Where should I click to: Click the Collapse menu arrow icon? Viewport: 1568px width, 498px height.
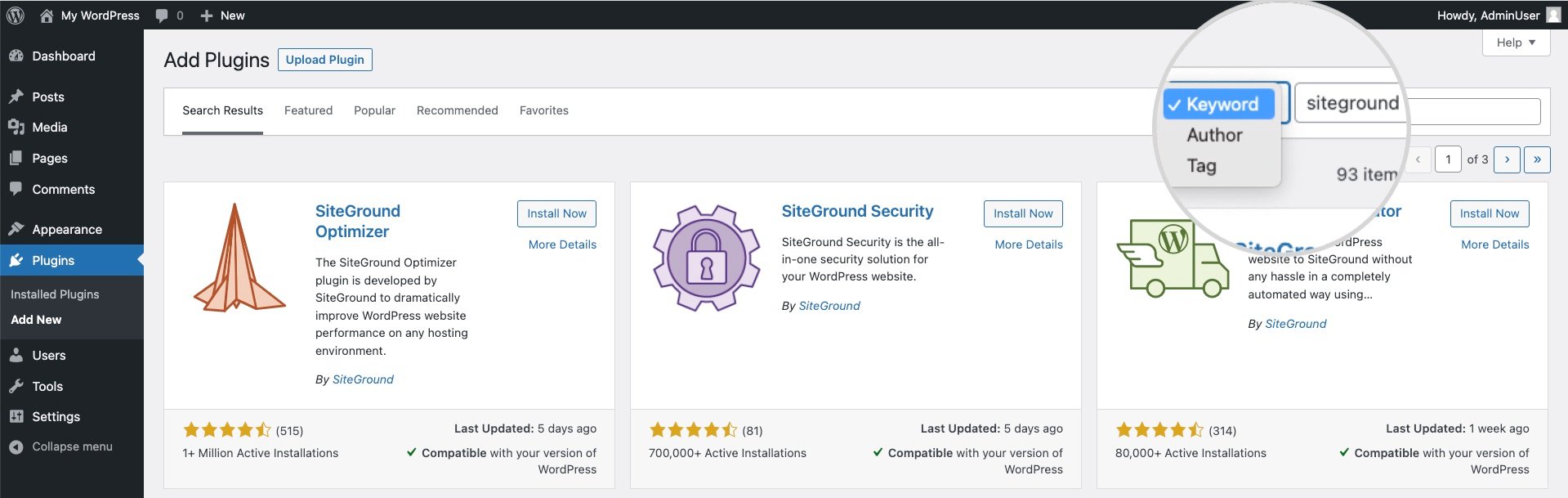(x=16, y=446)
